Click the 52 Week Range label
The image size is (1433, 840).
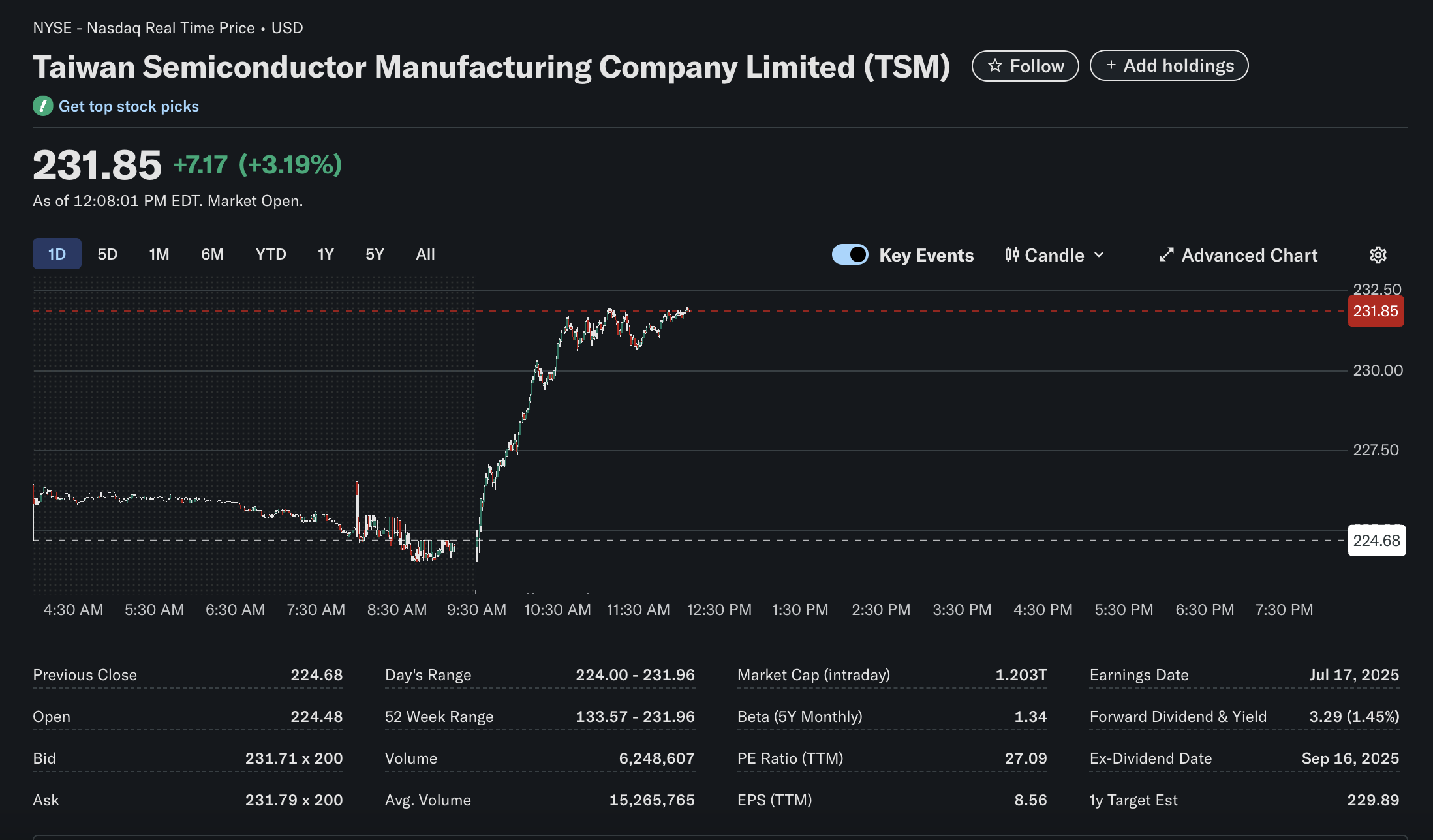click(x=439, y=717)
